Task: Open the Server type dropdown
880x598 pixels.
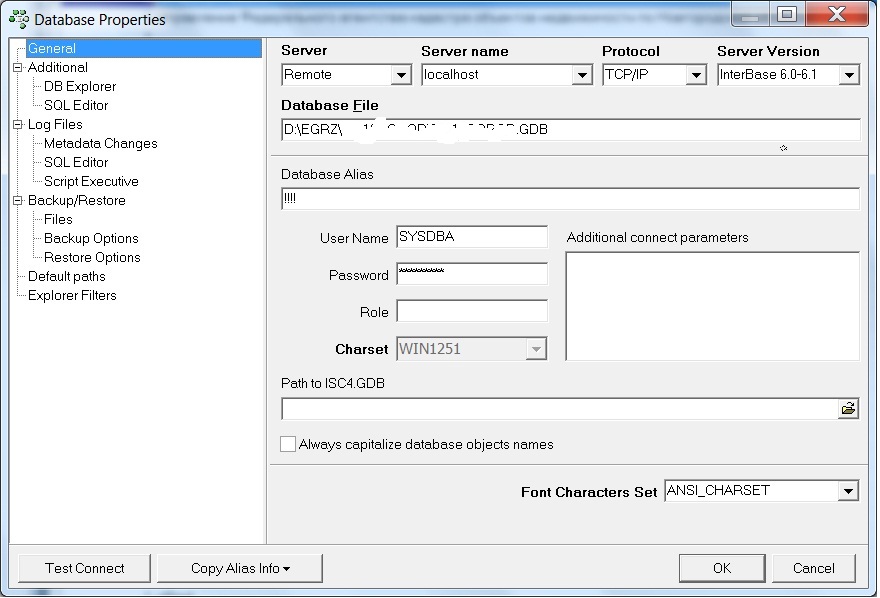Action: [401, 75]
